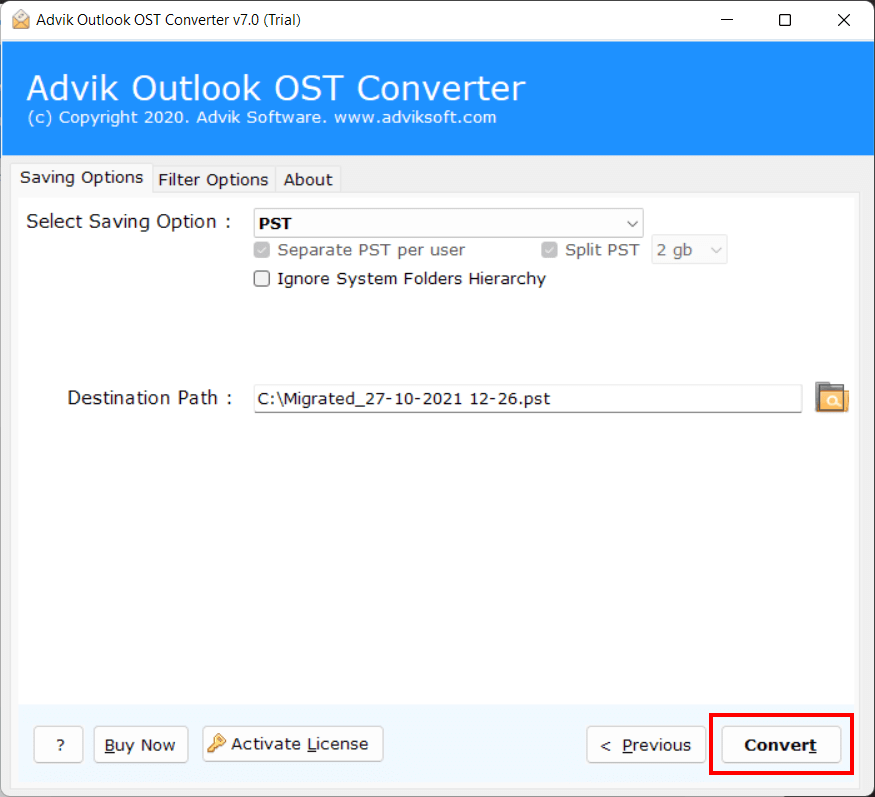This screenshot has height=797, width=875.
Task: Open help with the question mark button
Action: (x=59, y=745)
